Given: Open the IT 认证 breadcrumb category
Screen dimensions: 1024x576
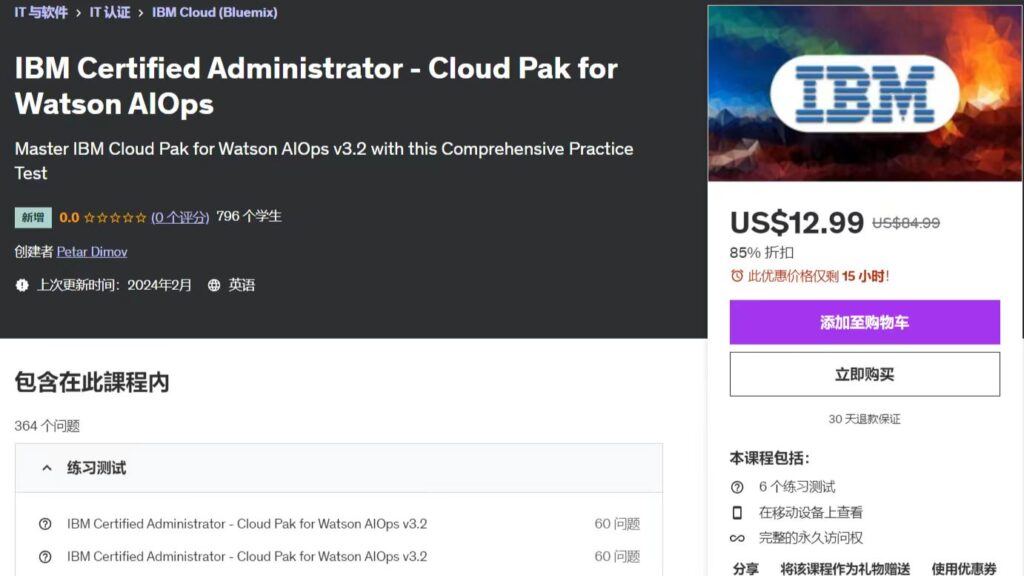Looking at the screenshot, I should (110, 13).
